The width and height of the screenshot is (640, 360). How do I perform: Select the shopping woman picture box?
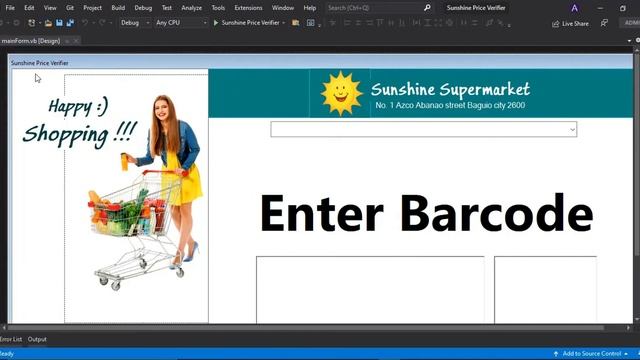pyautogui.click(x=136, y=199)
